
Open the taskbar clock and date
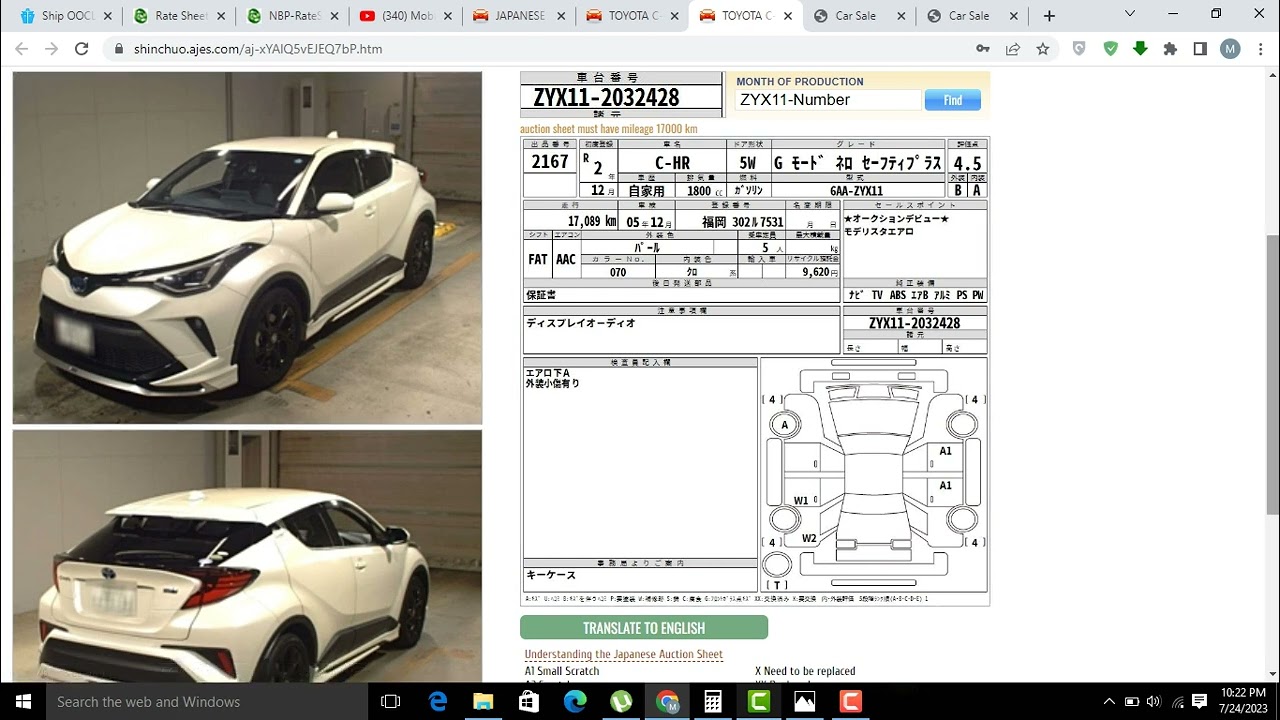coord(1244,702)
